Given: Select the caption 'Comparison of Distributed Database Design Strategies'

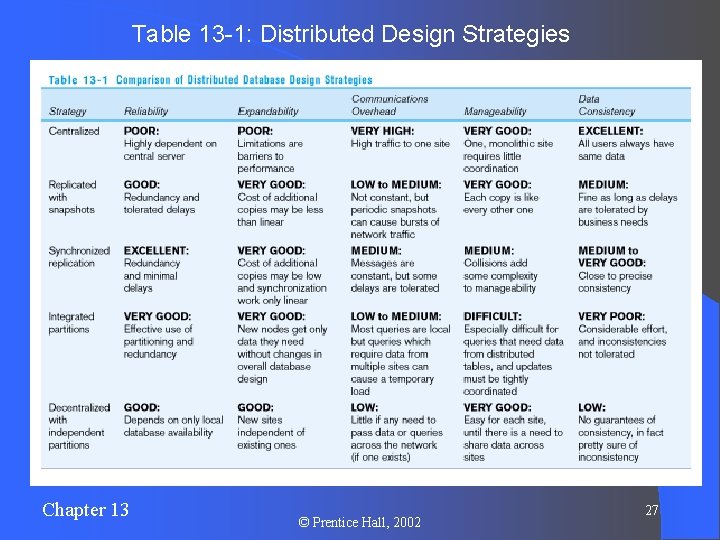Looking at the screenshot, I should (244, 80).
